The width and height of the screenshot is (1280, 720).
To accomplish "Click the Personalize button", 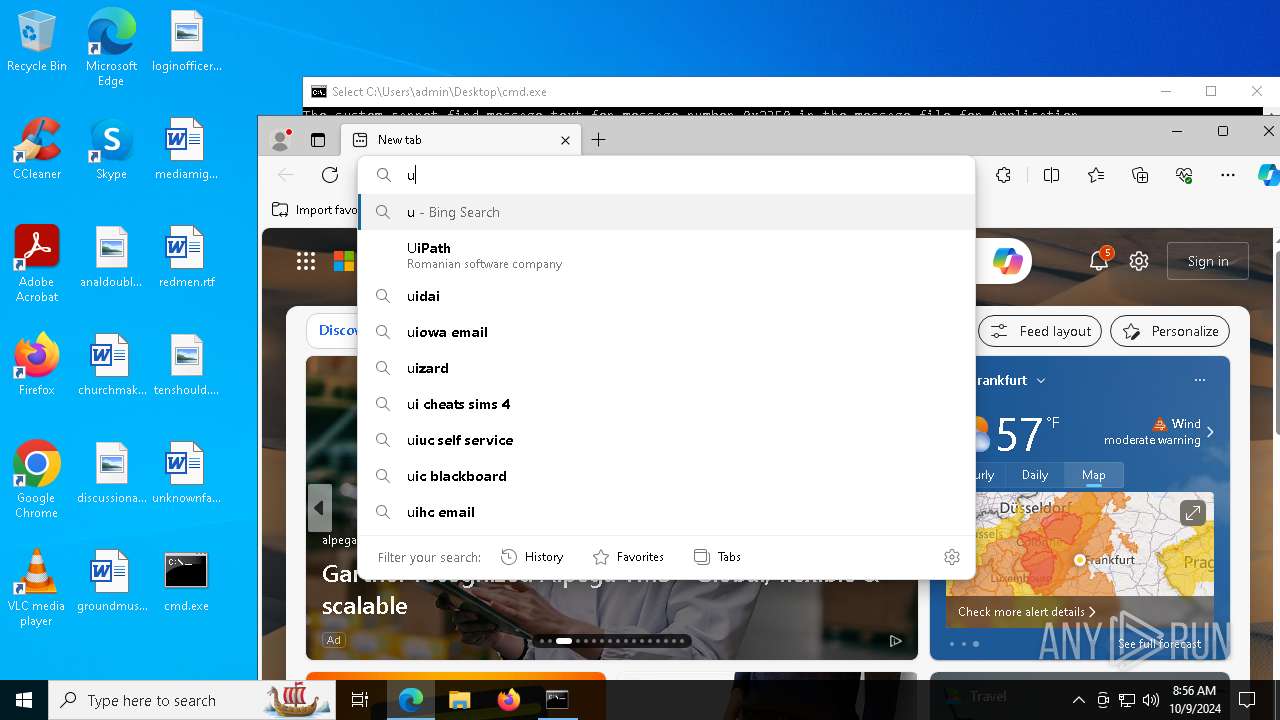I will click(1170, 331).
